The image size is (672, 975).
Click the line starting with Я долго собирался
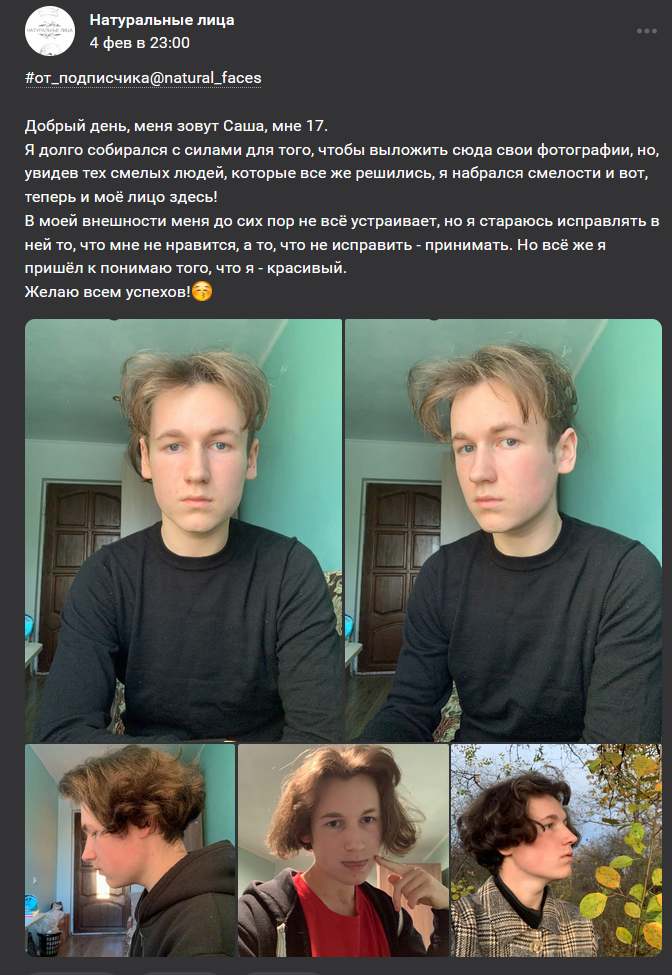click(342, 150)
